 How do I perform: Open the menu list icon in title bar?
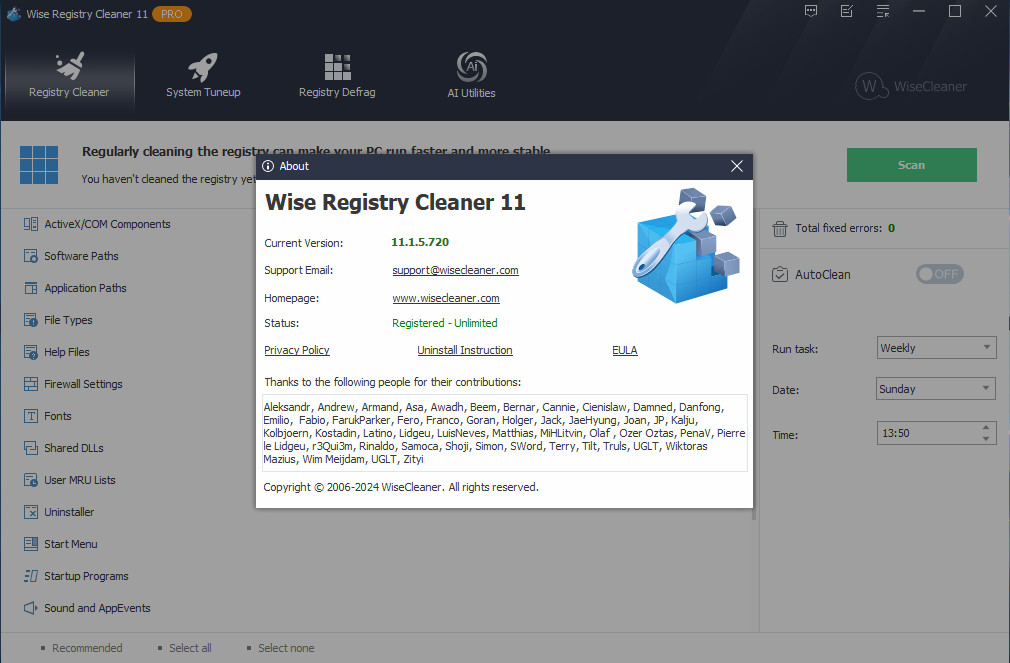883,11
